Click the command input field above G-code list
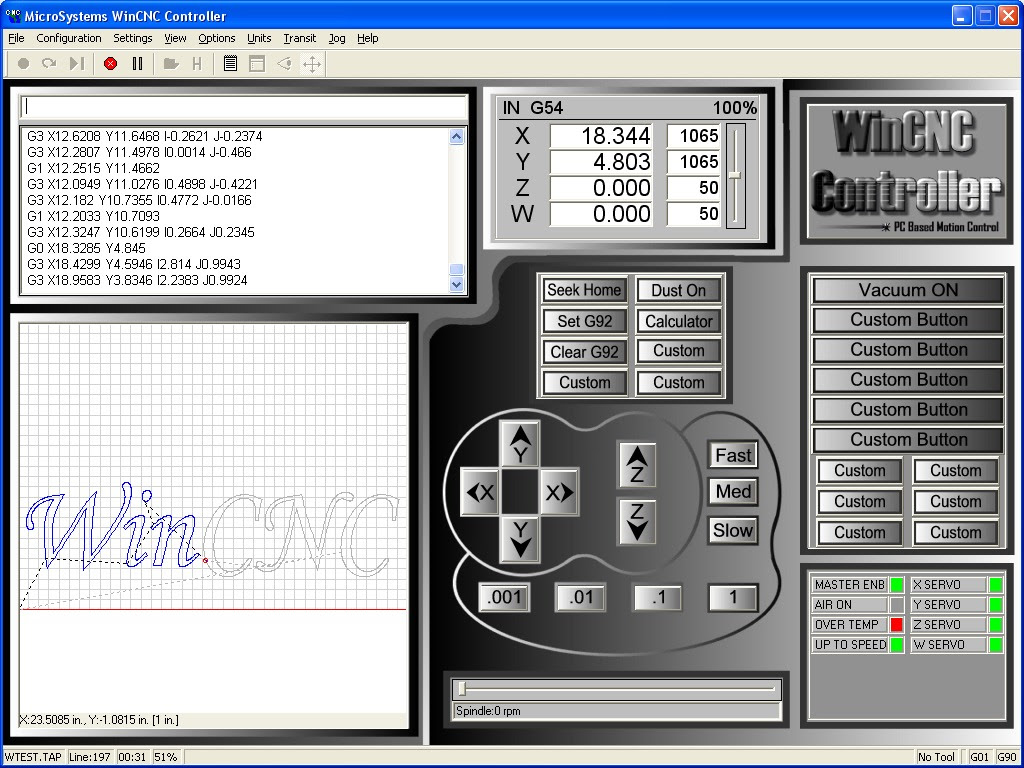 [x=244, y=106]
